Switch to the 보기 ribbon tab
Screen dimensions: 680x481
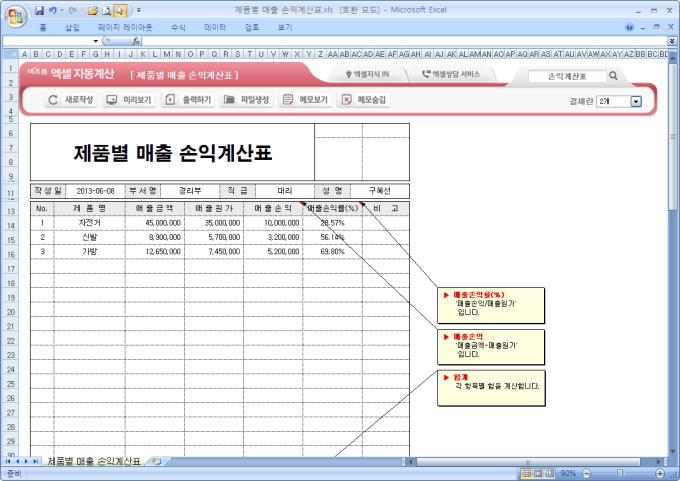pos(285,28)
